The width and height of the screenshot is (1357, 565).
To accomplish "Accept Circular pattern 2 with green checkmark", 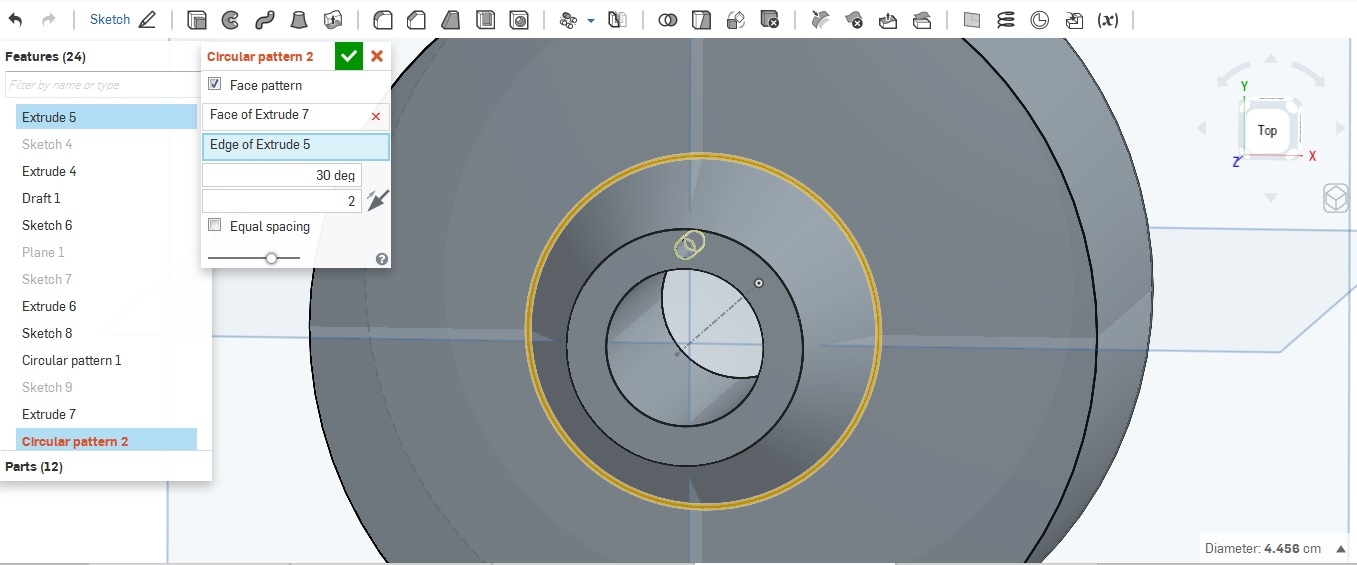I will pyautogui.click(x=348, y=56).
